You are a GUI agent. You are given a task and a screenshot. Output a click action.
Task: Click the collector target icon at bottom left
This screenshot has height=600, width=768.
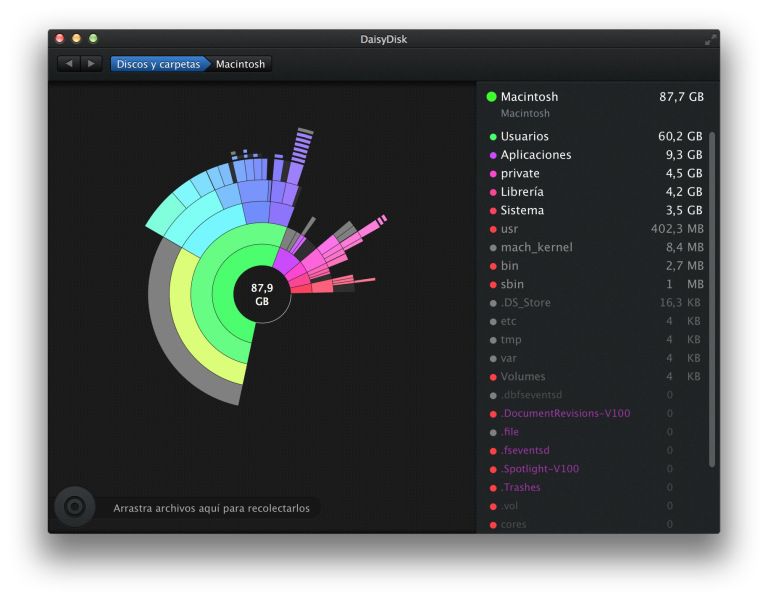pos(75,506)
